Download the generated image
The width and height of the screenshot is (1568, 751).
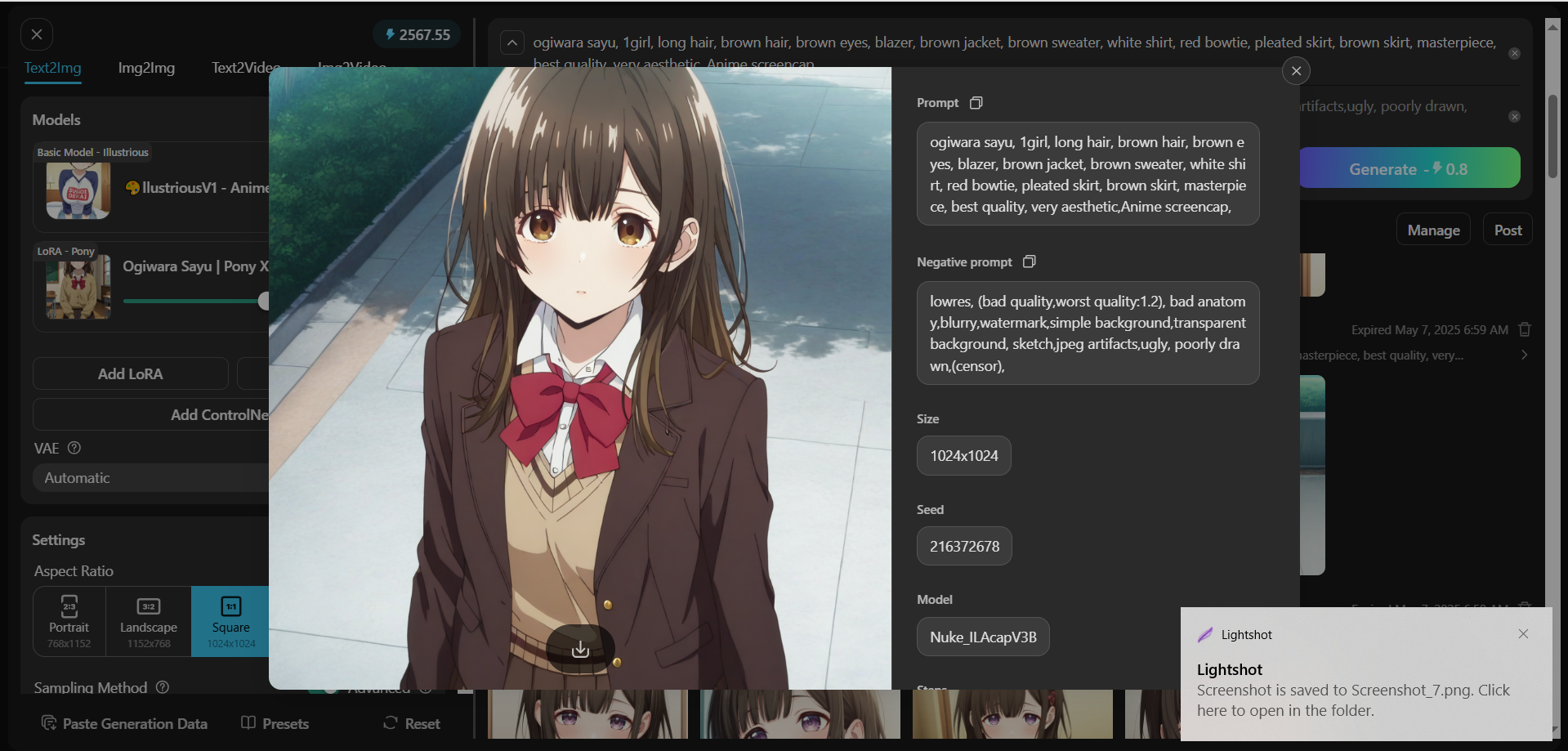coord(580,649)
